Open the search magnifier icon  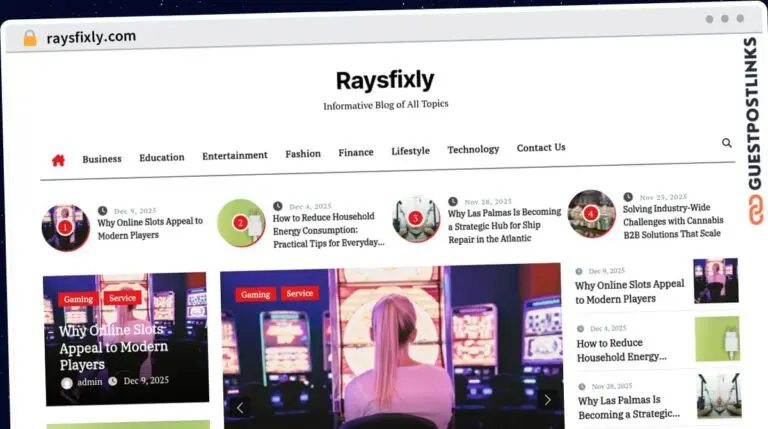point(727,143)
